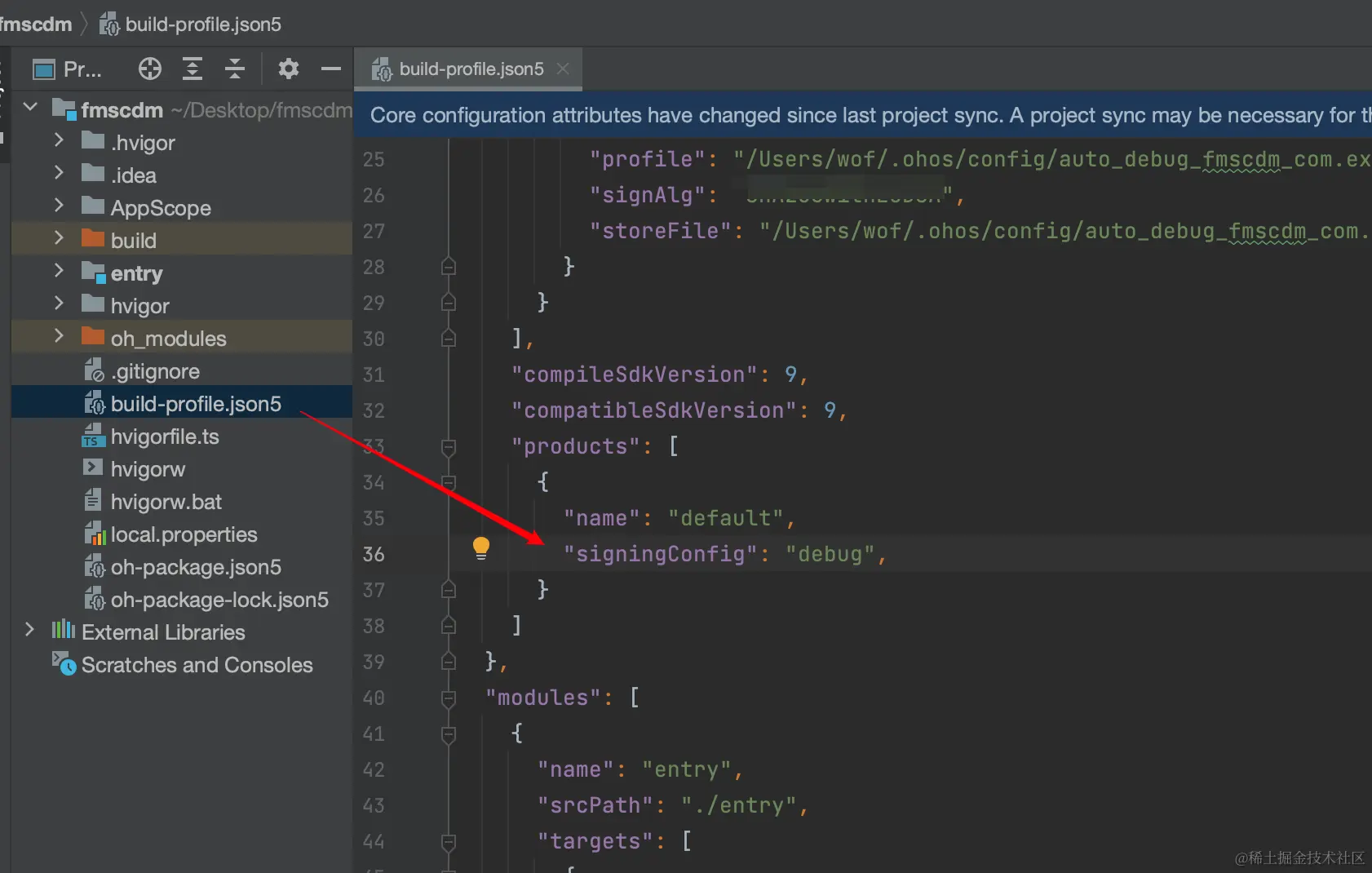Select the .gitignore file
Image resolution: width=1372 pixels, height=873 pixels.
pyautogui.click(x=155, y=371)
